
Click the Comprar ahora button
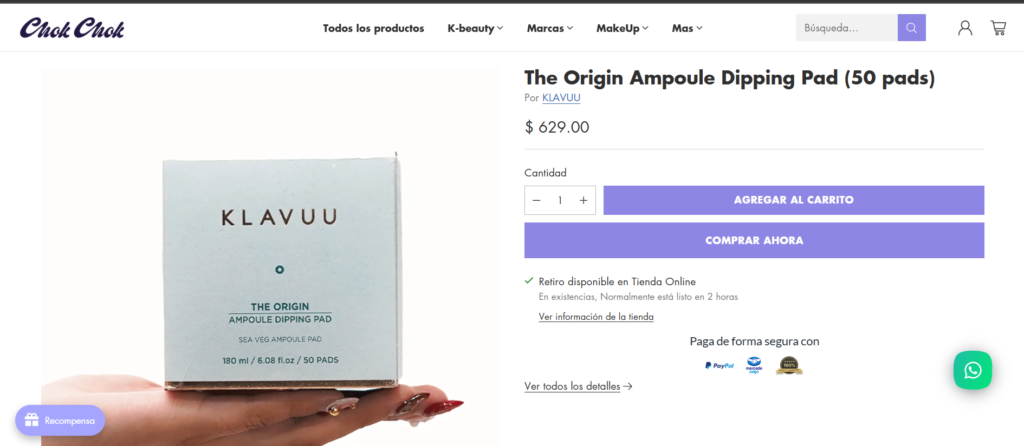pos(754,240)
